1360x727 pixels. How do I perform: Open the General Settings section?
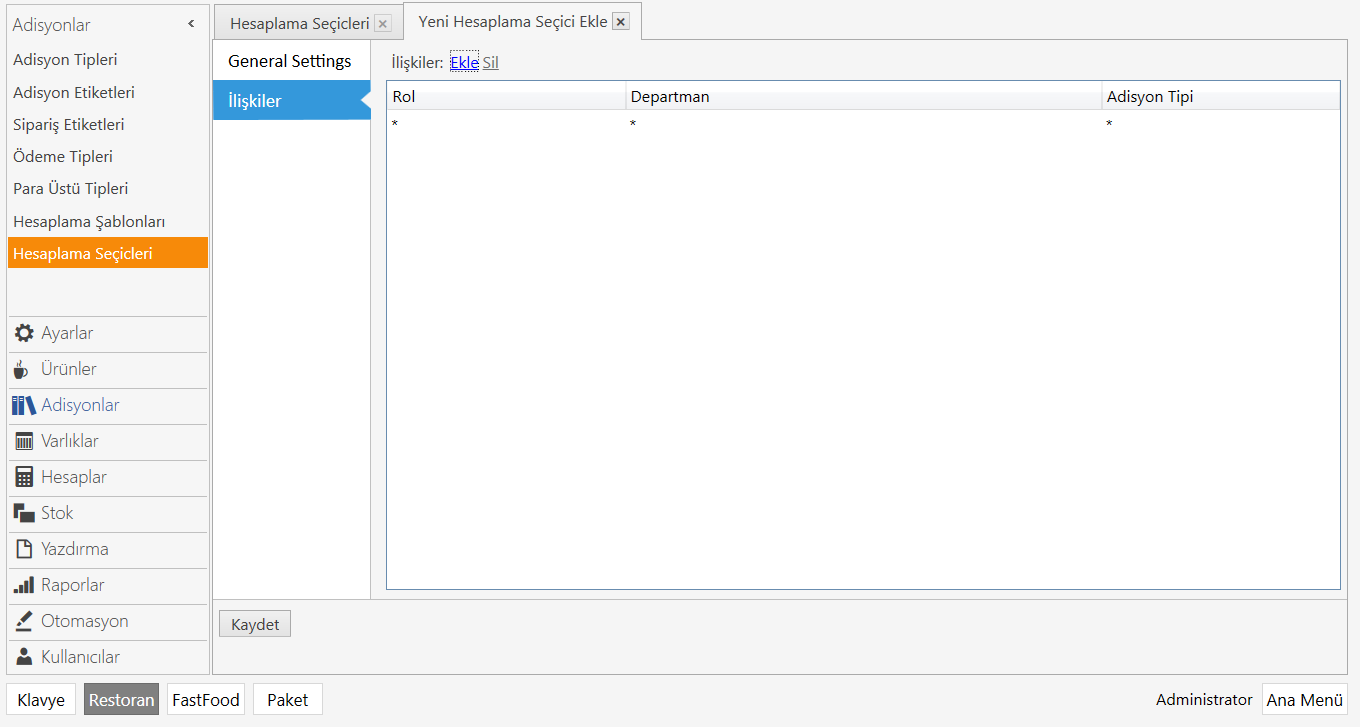pos(291,61)
